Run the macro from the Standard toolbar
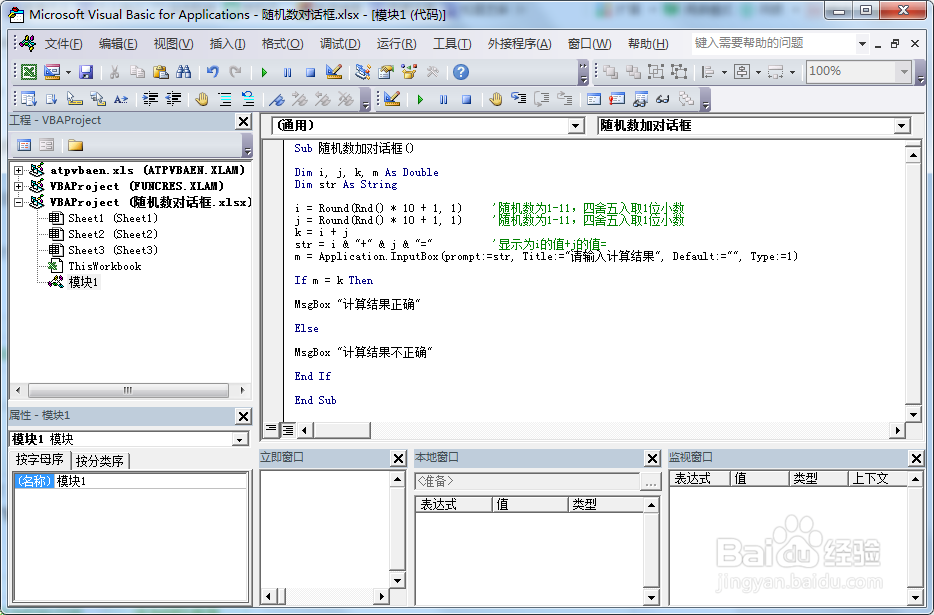This screenshot has width=934, height=615. coord(264,73)
